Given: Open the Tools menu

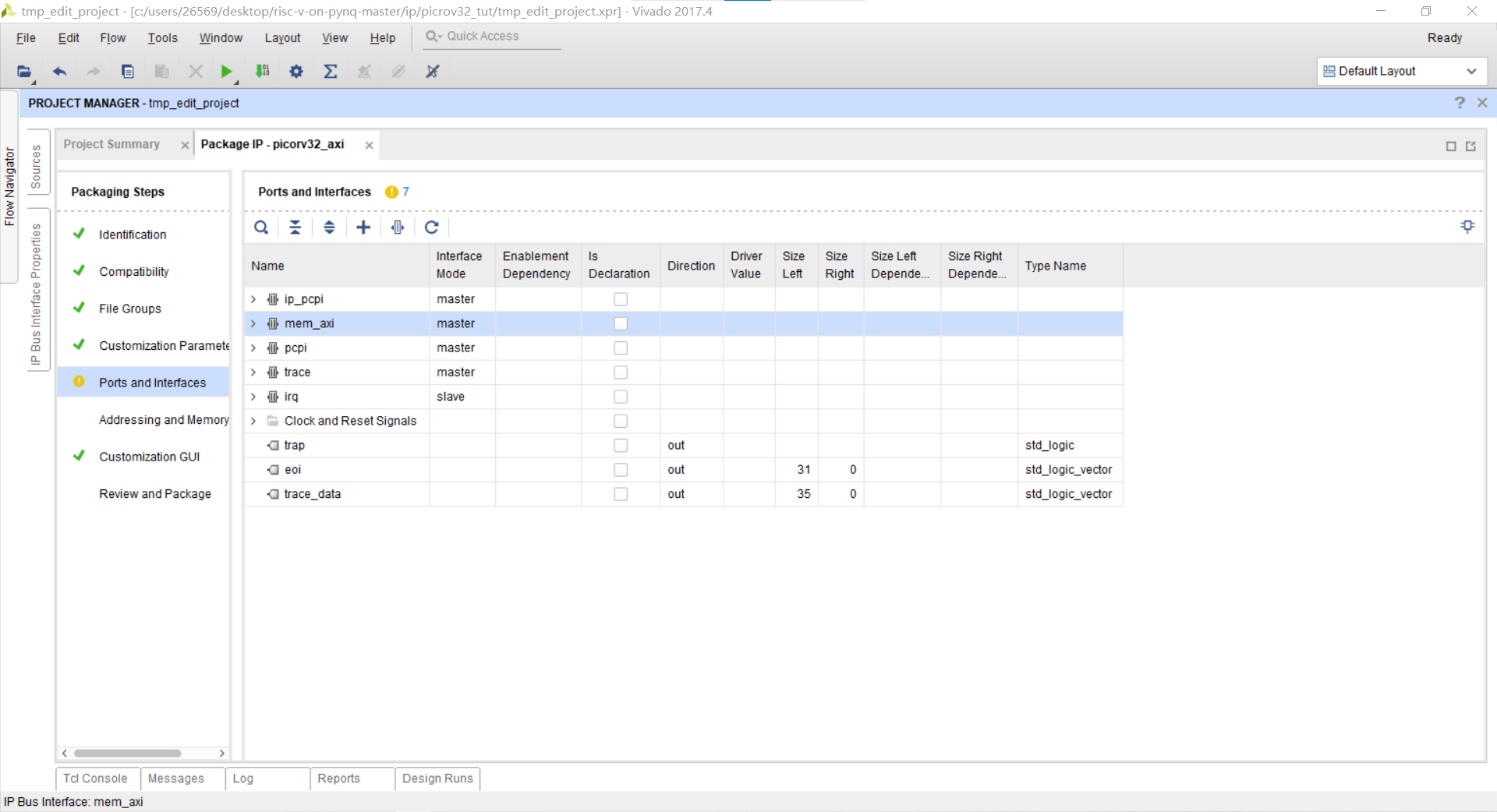Looking at the screenshot, I should [x=162, y=38].
